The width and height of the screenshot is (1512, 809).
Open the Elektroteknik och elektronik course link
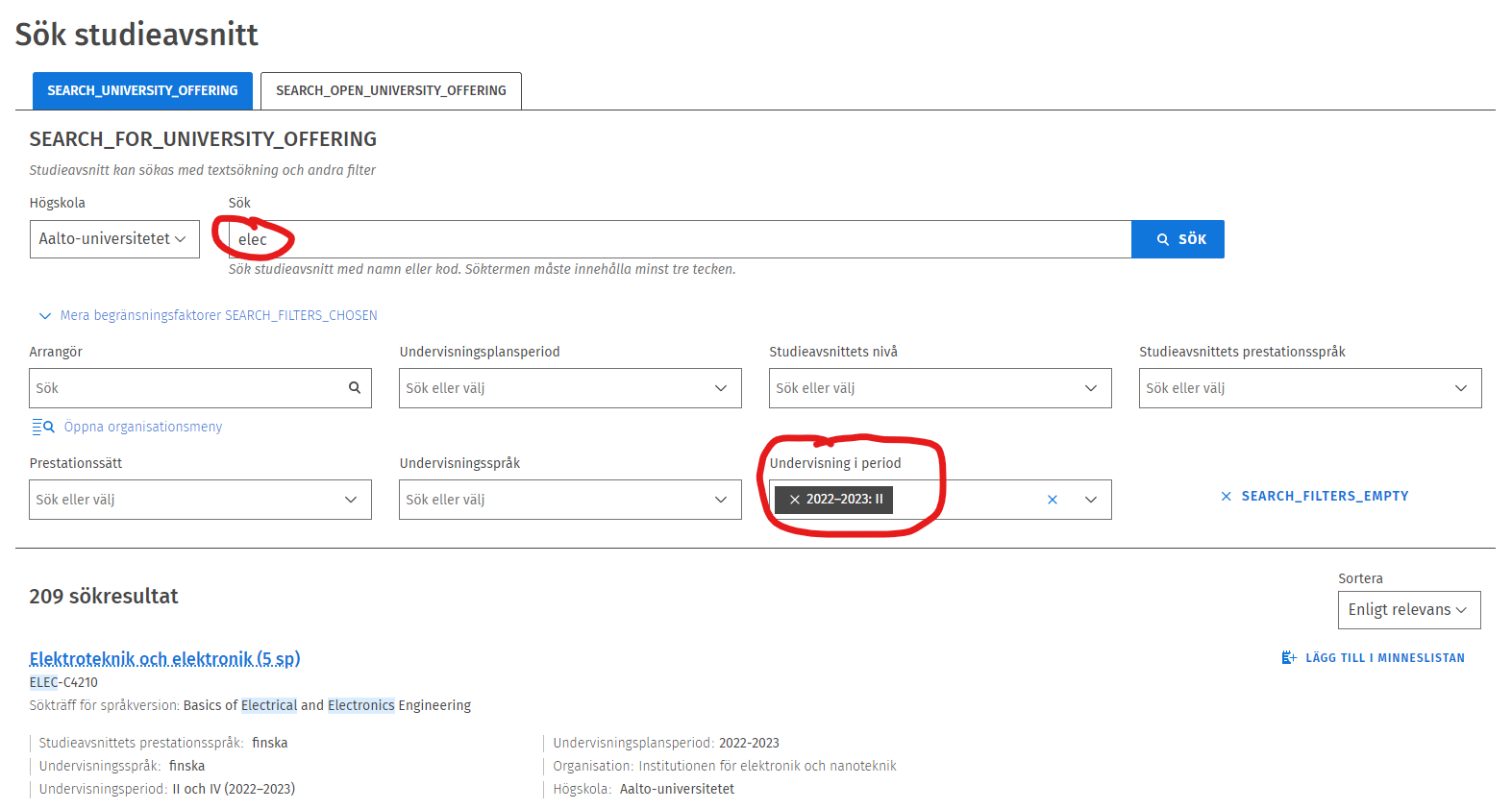tap(164, 658)
